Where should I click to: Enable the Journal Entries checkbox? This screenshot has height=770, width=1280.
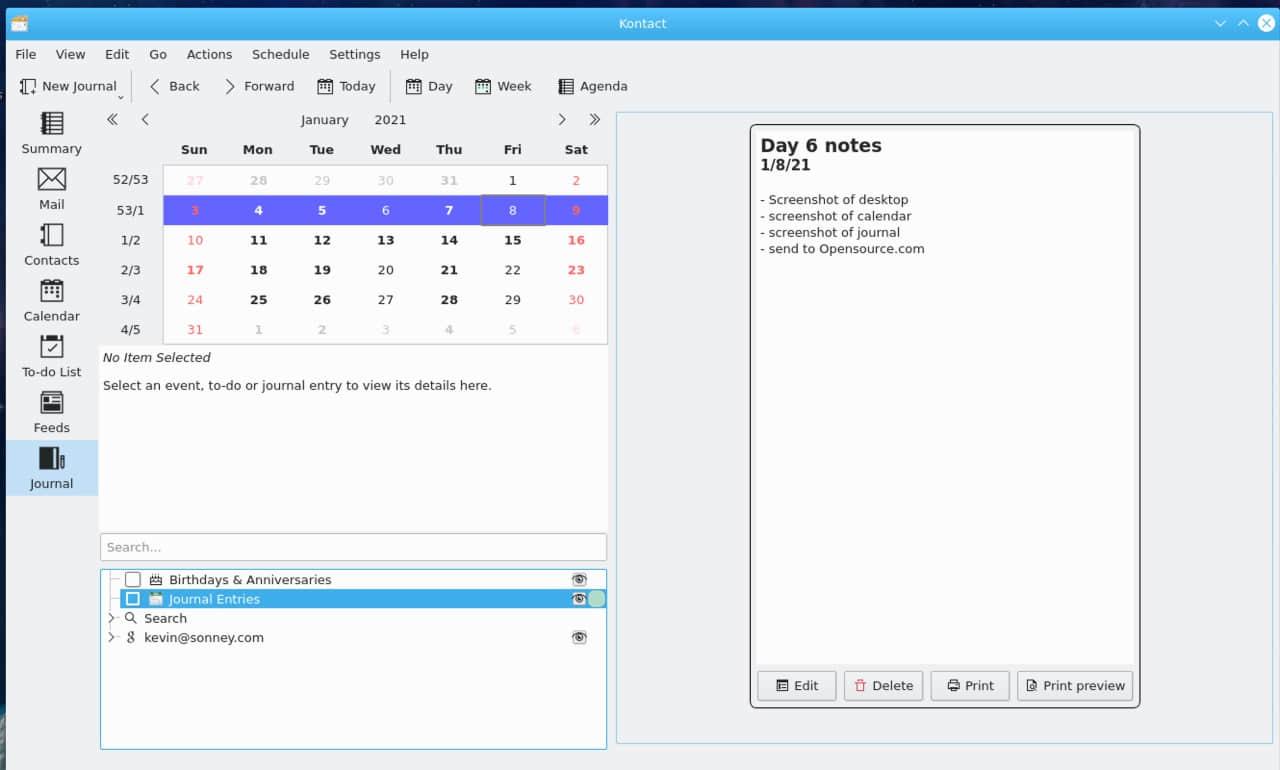133,599
